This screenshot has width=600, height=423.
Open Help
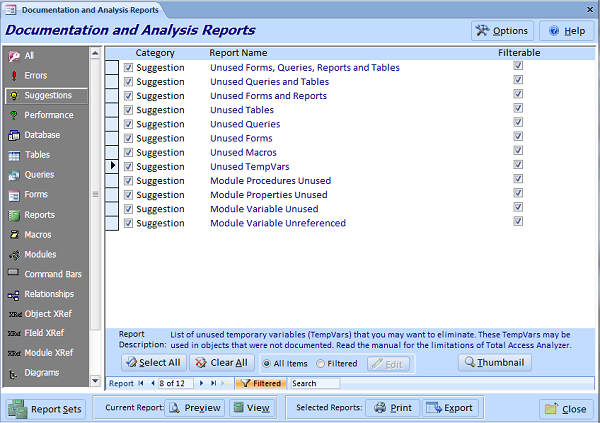click(x=567, y=31)
